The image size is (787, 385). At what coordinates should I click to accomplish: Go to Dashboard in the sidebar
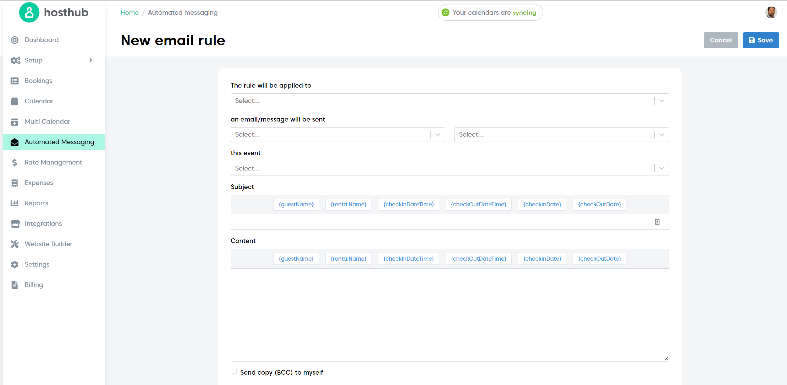coord(42,40)
